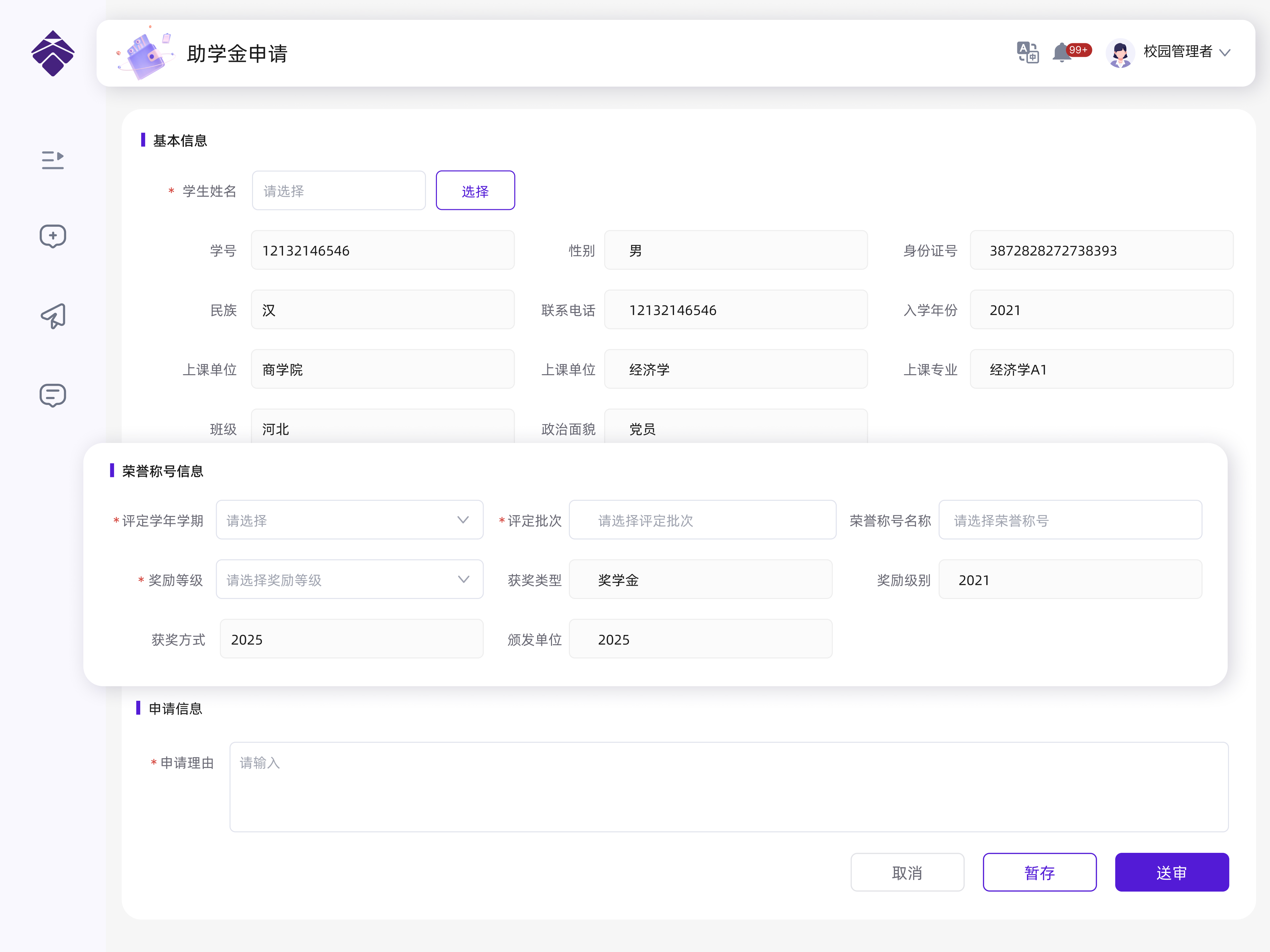Open the chat message sidebar icon

point(52,395)
